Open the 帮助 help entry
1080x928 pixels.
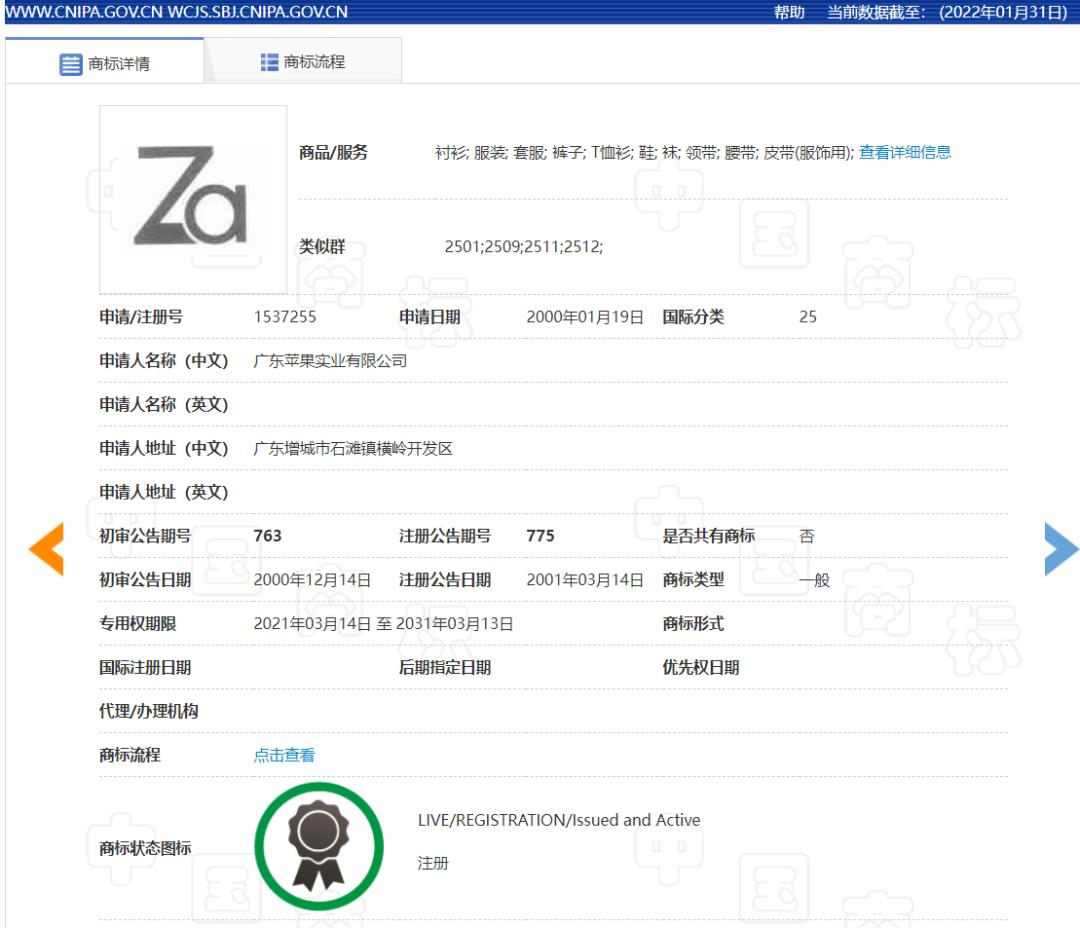[790, 12]
